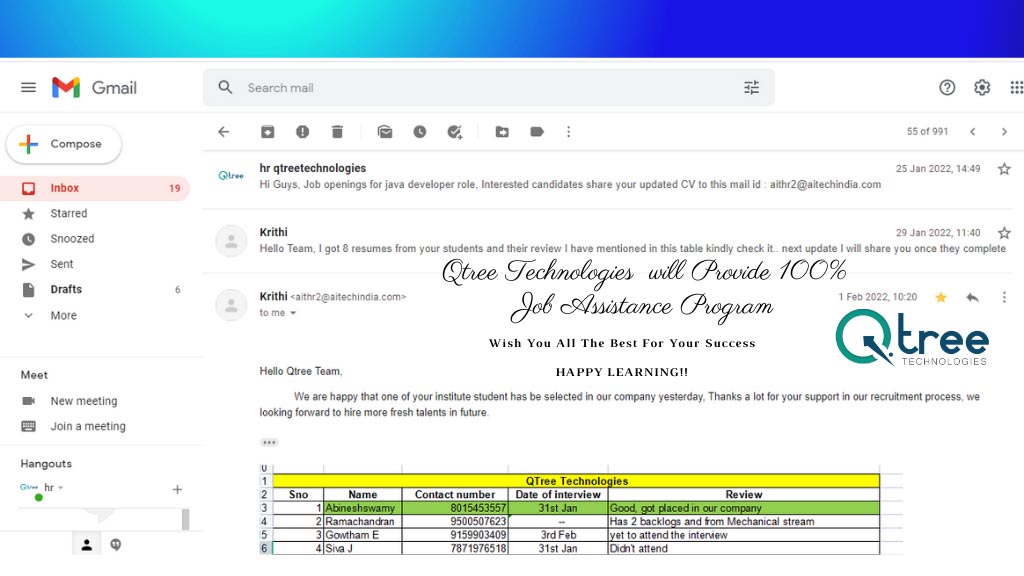Click the Compose button
This screenshot has height=576, width=1024.
(64, 144)
